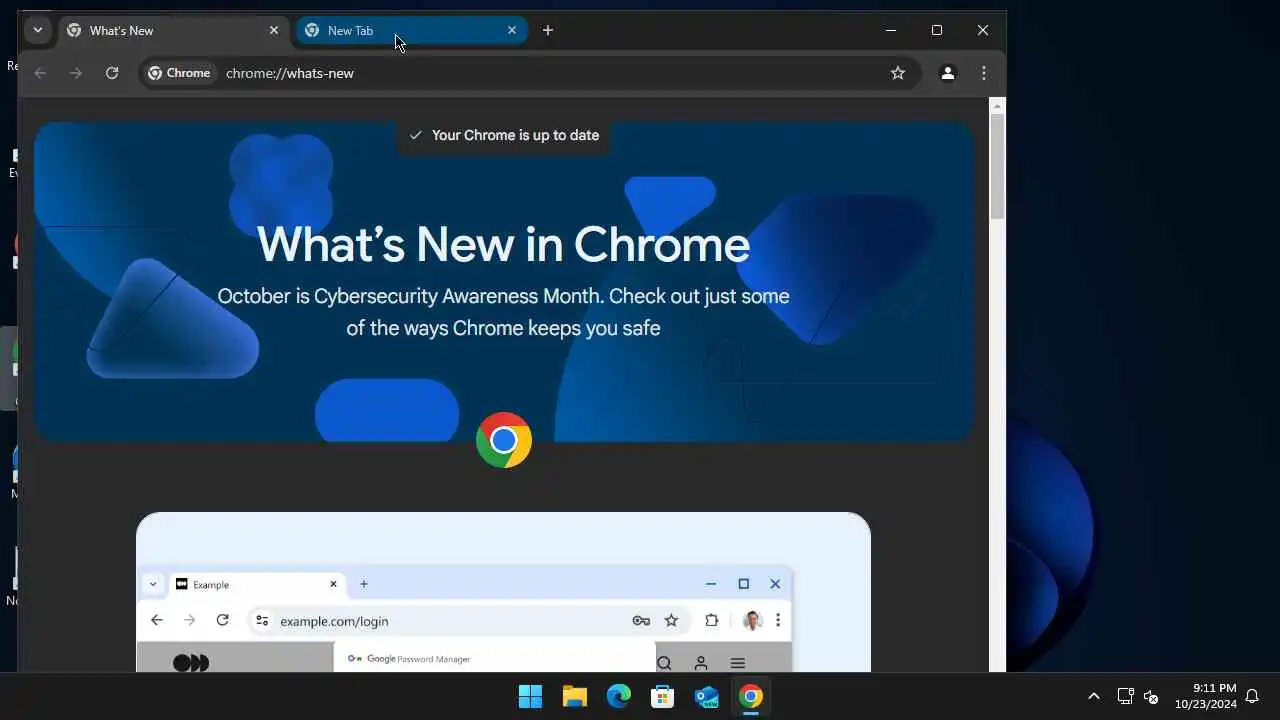1280x720 pixels.
Task: Maximize the Chrome window
Action: [x=937, y=30]
